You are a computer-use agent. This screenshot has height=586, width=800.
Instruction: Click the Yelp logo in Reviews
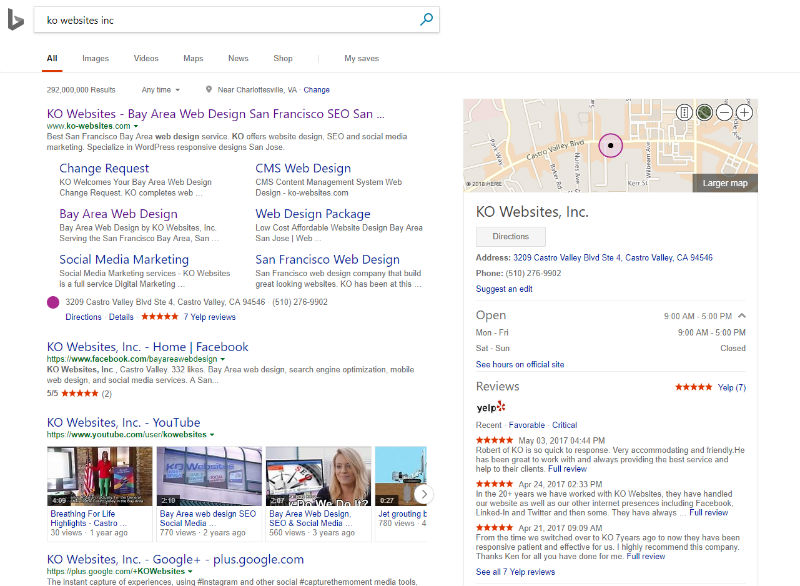[490, 406]
